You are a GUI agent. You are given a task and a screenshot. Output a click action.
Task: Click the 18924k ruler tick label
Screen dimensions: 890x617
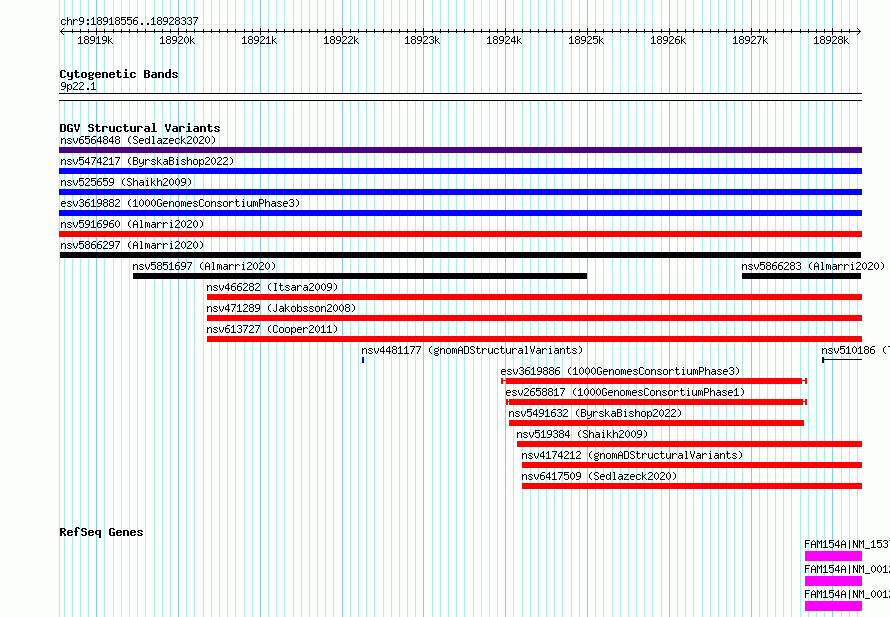tap(504, 40)
